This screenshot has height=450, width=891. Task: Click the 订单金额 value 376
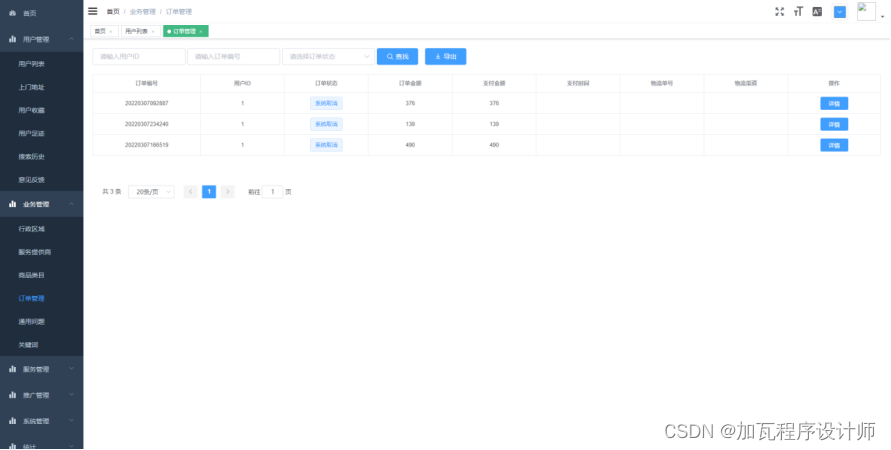[x=410, y=103]
